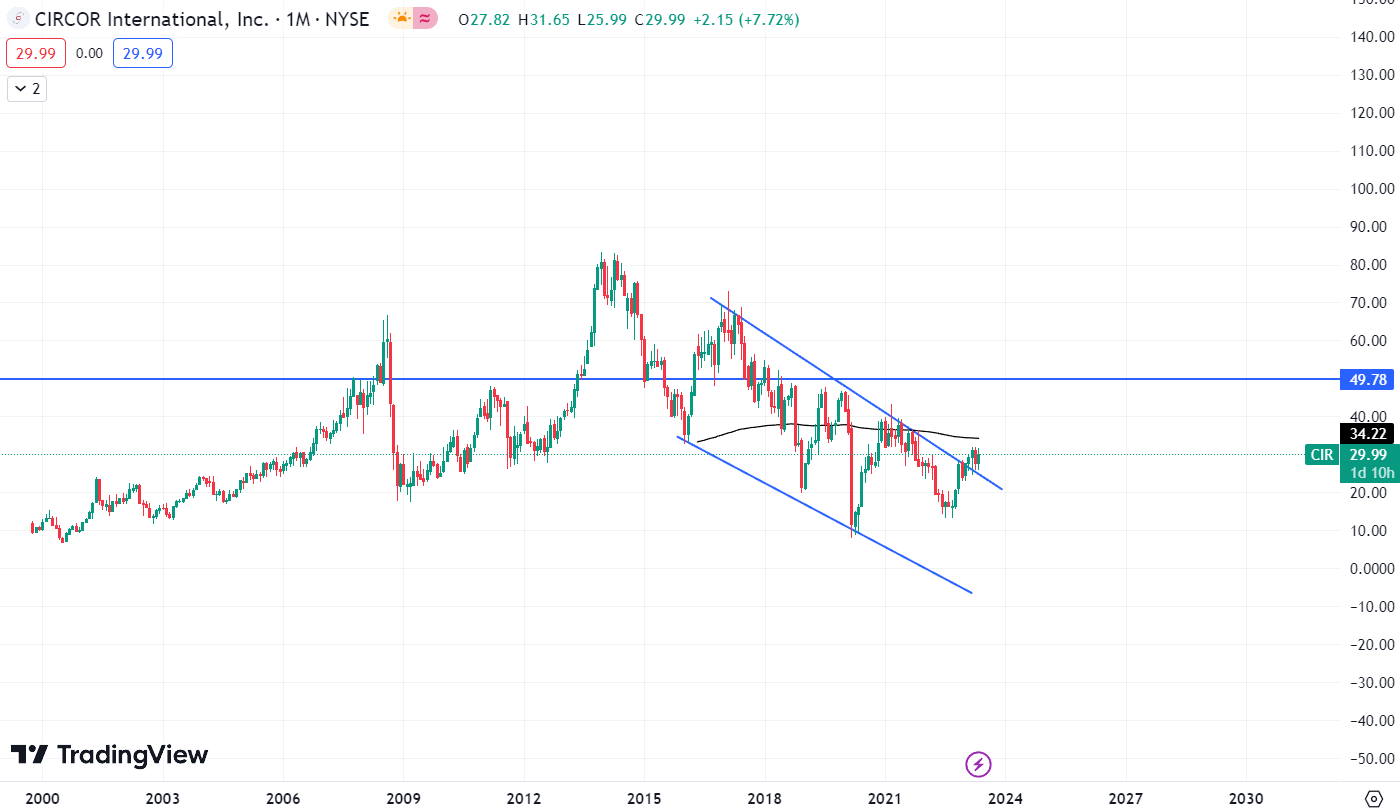The image size is (1400, 812).
Task: Click the L25.99 low value
Action: point(602,19)
